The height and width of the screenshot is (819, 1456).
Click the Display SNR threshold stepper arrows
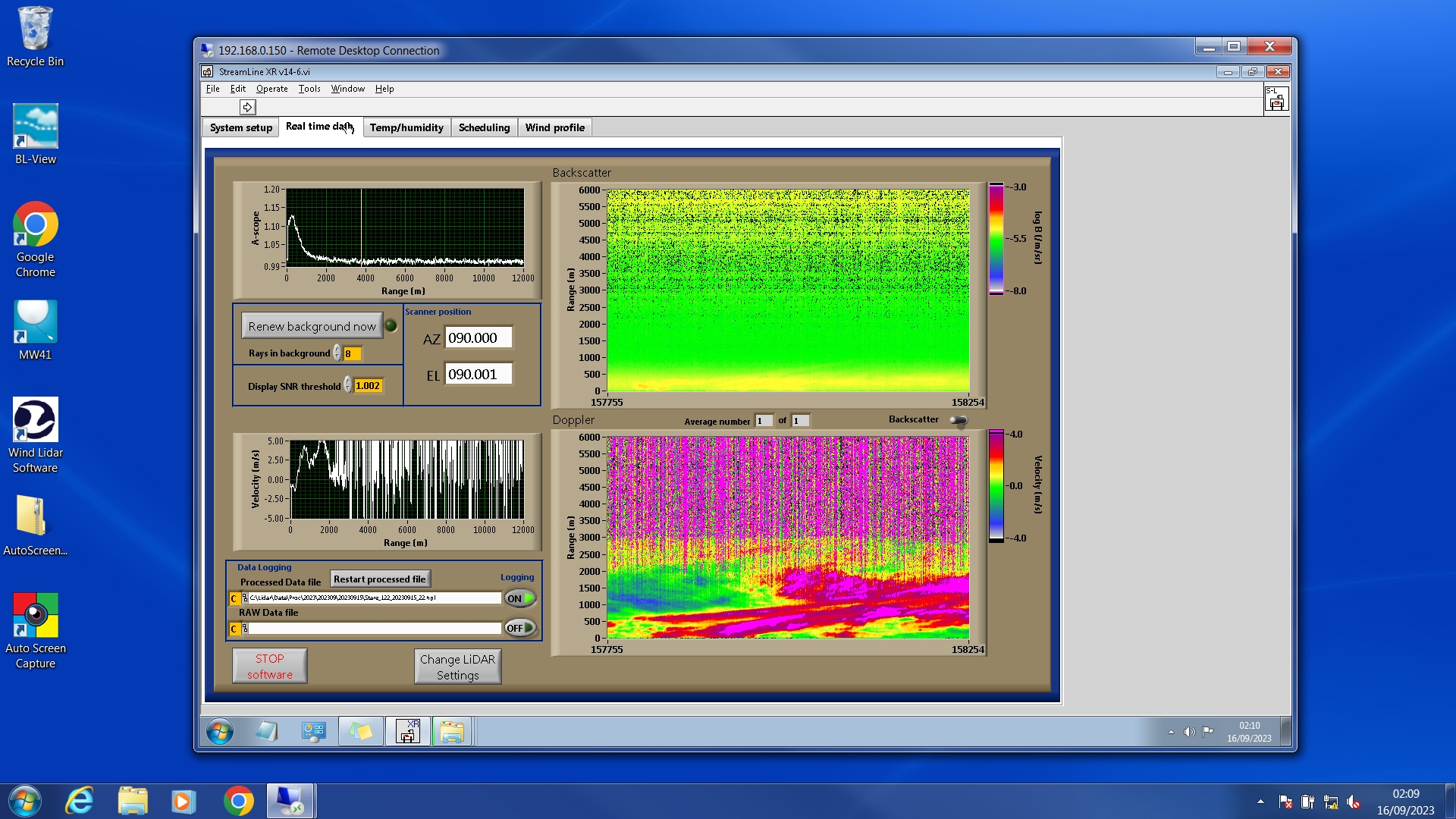(x=348, y=385)
